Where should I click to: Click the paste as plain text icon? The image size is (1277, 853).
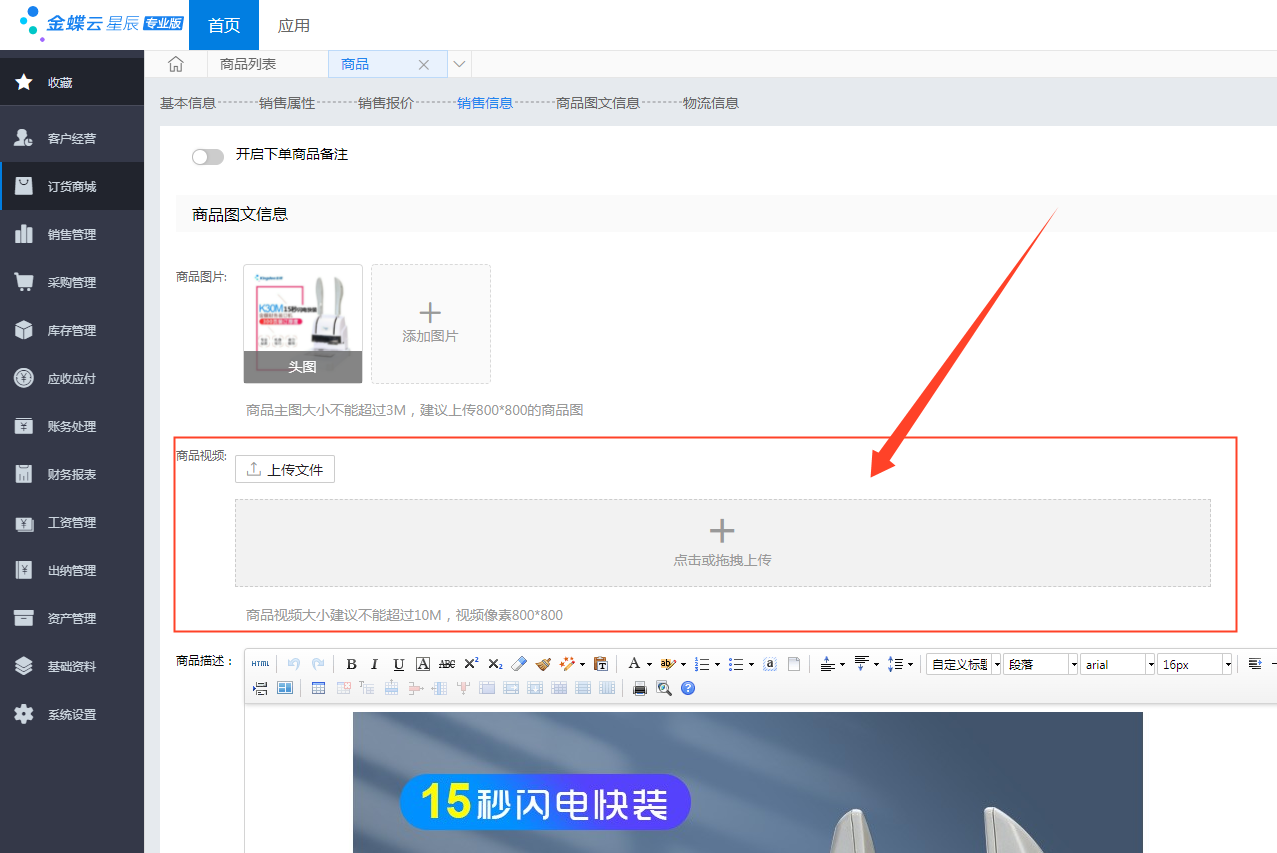[601, 664]
